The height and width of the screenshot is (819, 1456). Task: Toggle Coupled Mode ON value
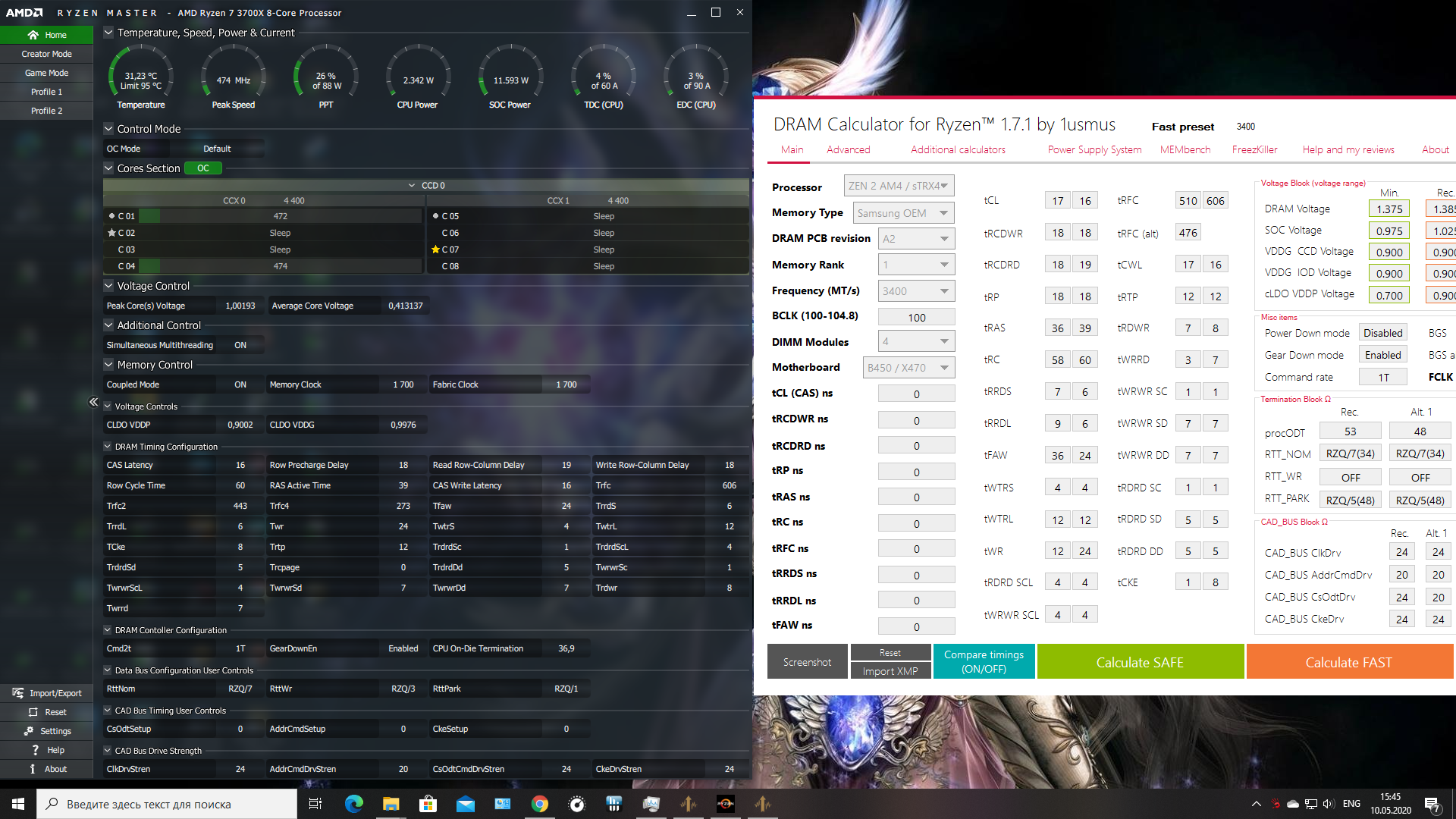coord(240,384)
